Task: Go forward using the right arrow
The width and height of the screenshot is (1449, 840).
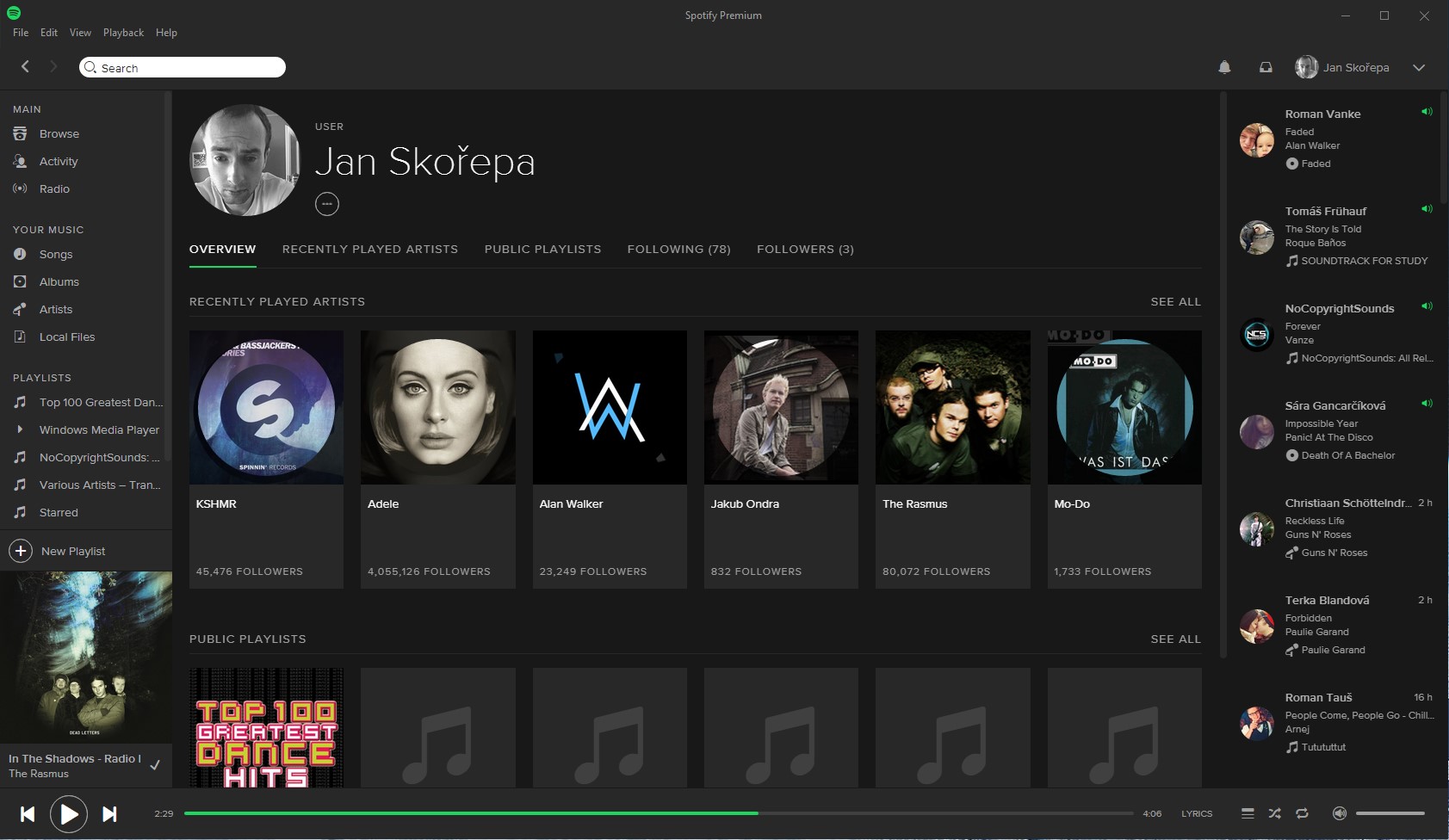Action: coord(53,66)
